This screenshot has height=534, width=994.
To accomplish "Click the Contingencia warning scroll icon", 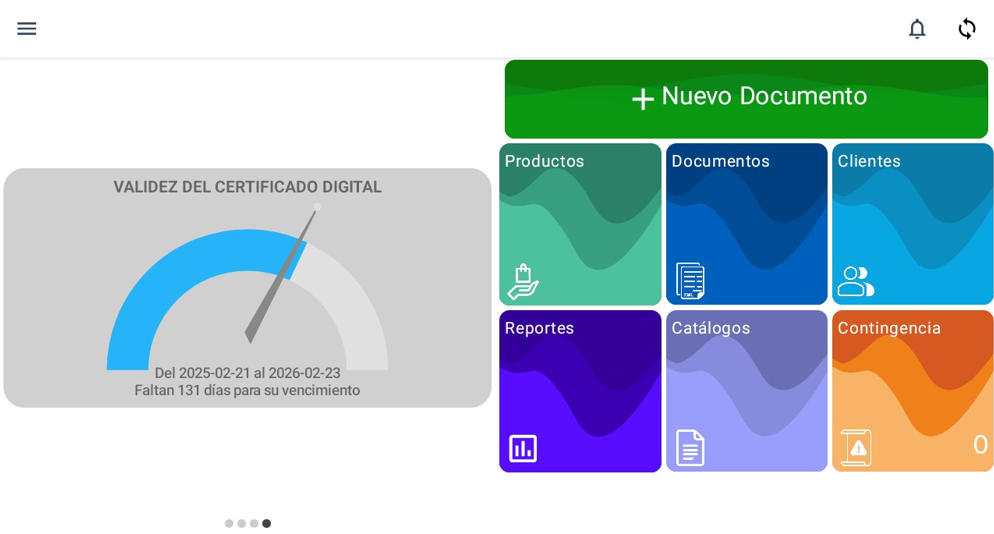I will [x=856, y=448].
